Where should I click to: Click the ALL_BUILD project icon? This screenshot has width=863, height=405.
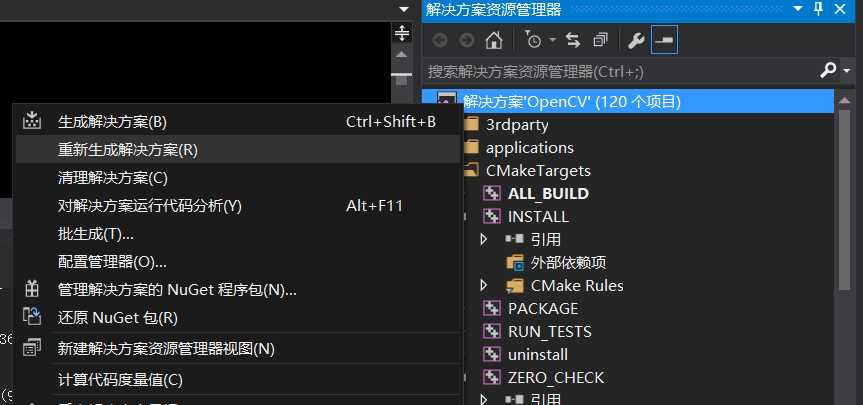tap(491, 194)
